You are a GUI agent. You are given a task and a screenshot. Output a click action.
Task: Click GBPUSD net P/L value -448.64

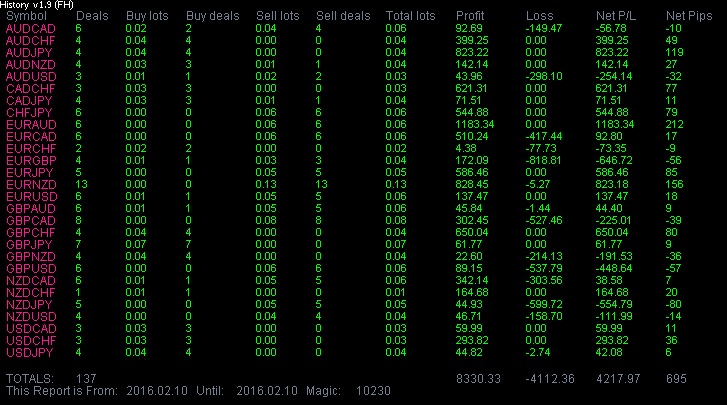click(x=613, y=269)
